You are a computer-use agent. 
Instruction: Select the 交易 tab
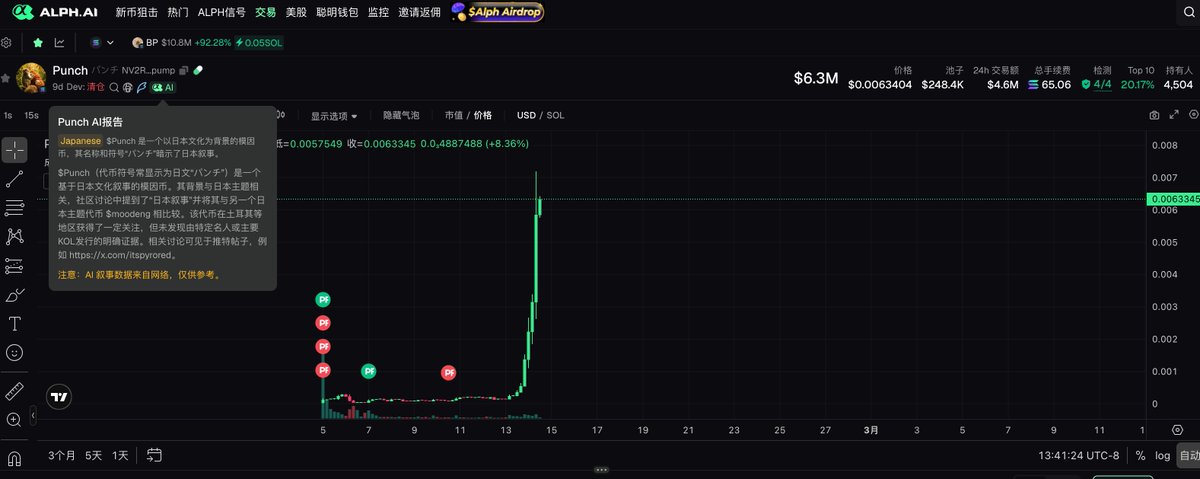265,12
